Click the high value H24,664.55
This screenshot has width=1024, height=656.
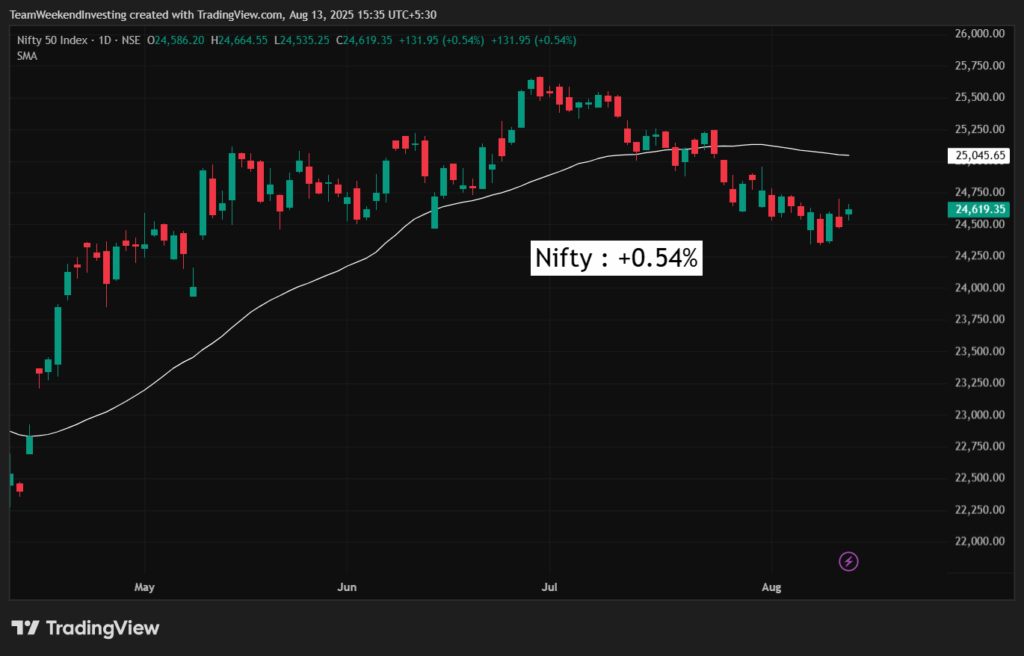(x=239, y=41)
